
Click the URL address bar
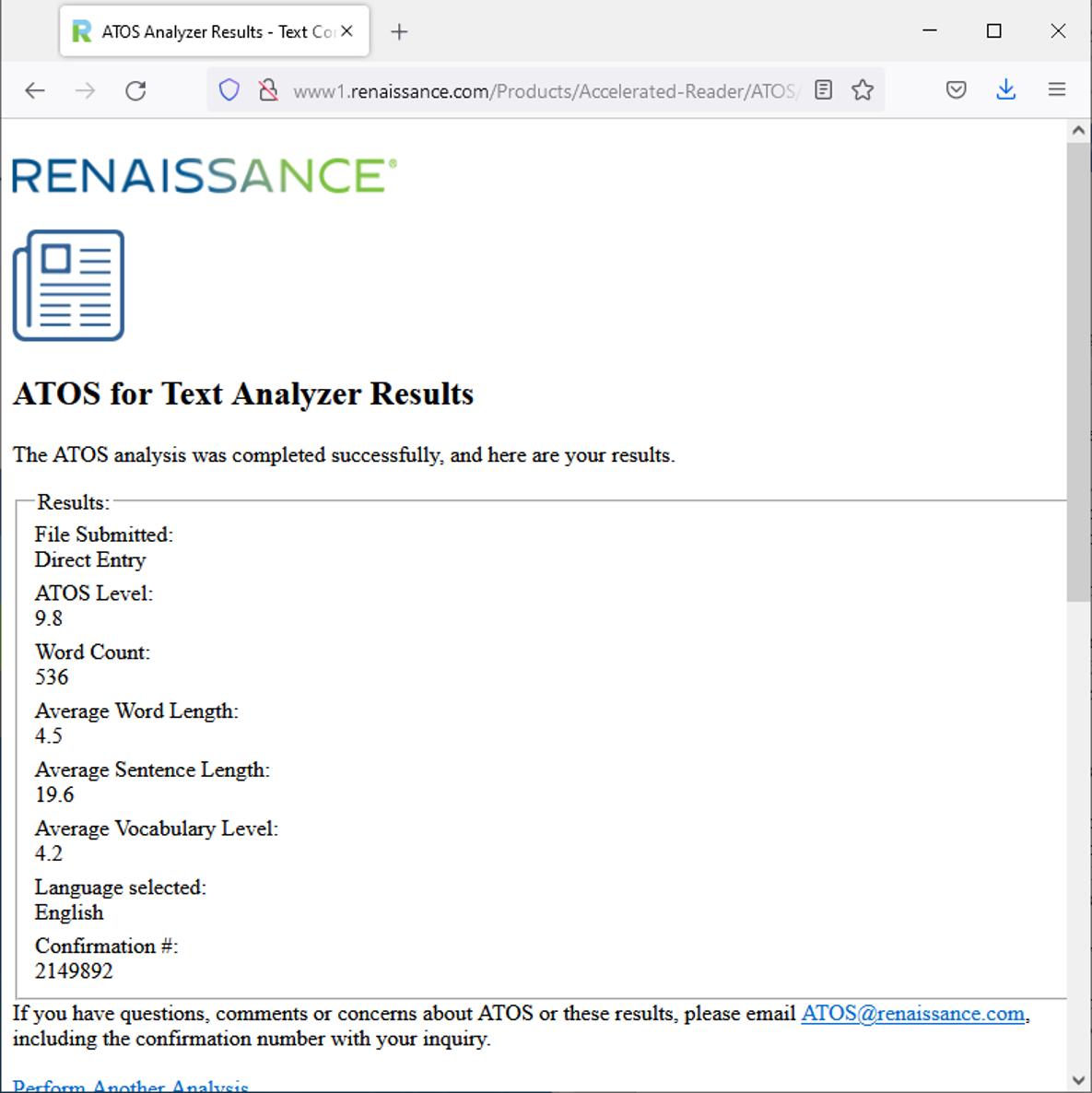click(x=546, y=91)
